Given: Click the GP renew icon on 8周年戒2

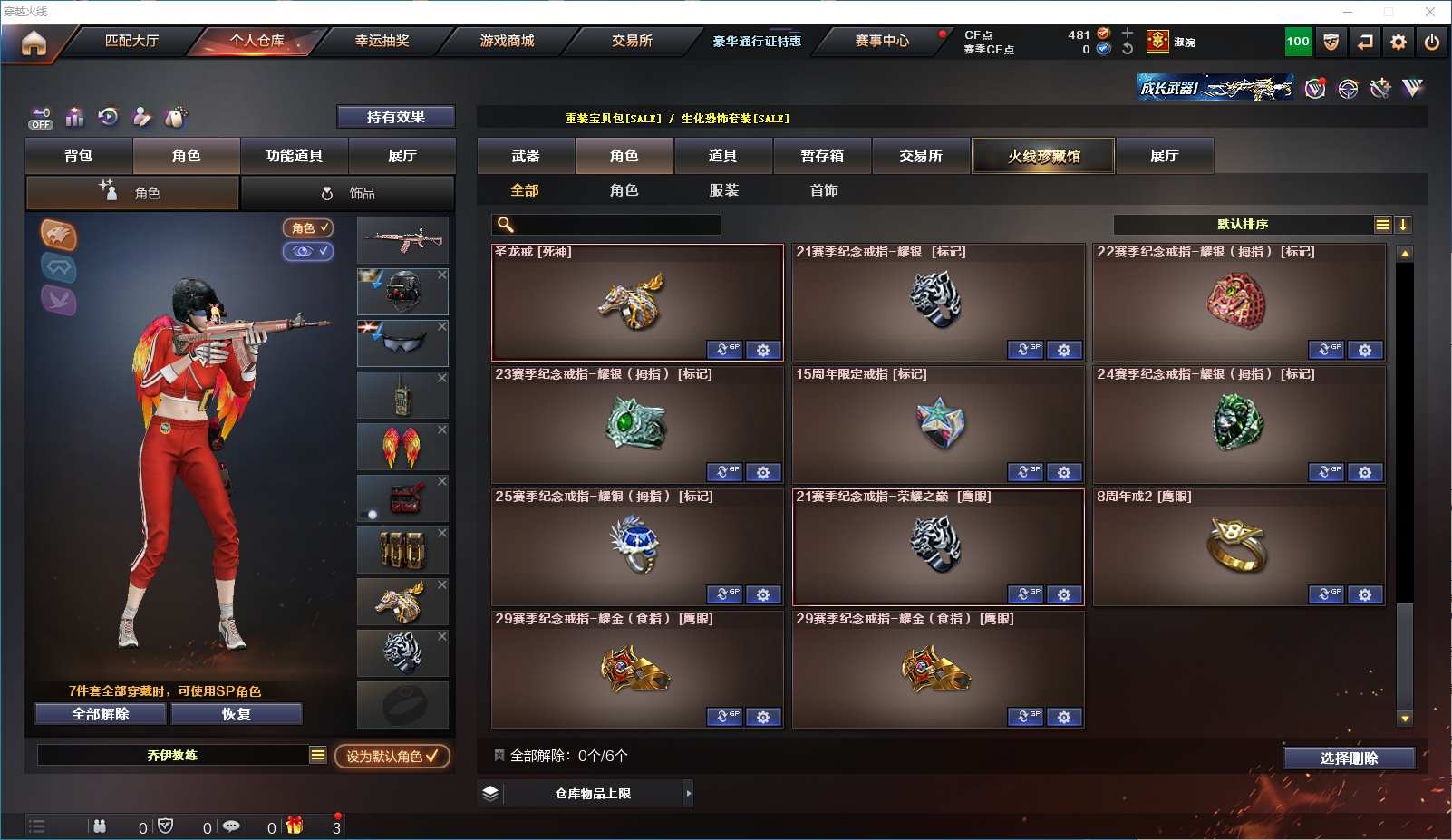Looking at the screenshot, I should [1326, 594].
